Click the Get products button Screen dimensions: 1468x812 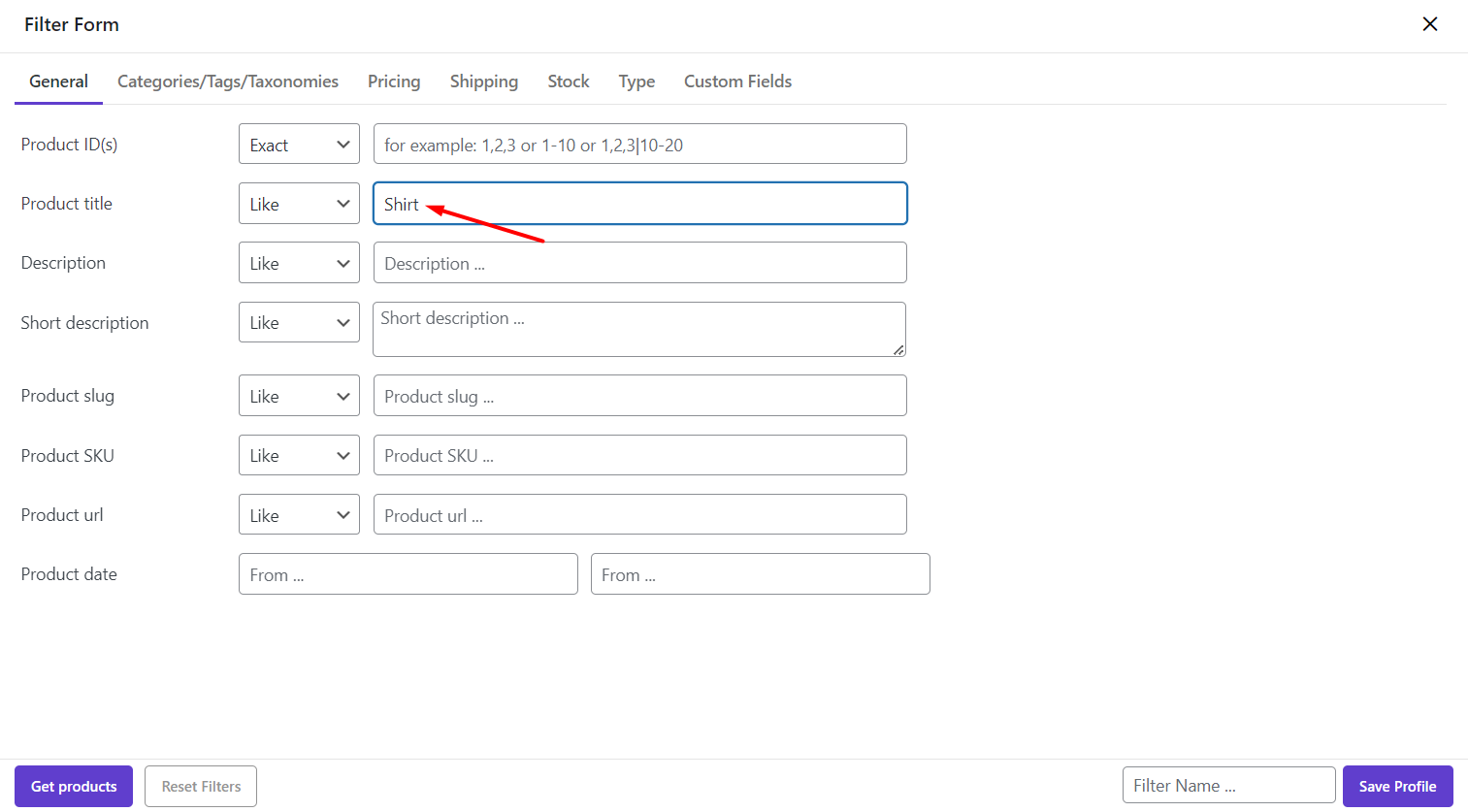click(x=74, y=786)
